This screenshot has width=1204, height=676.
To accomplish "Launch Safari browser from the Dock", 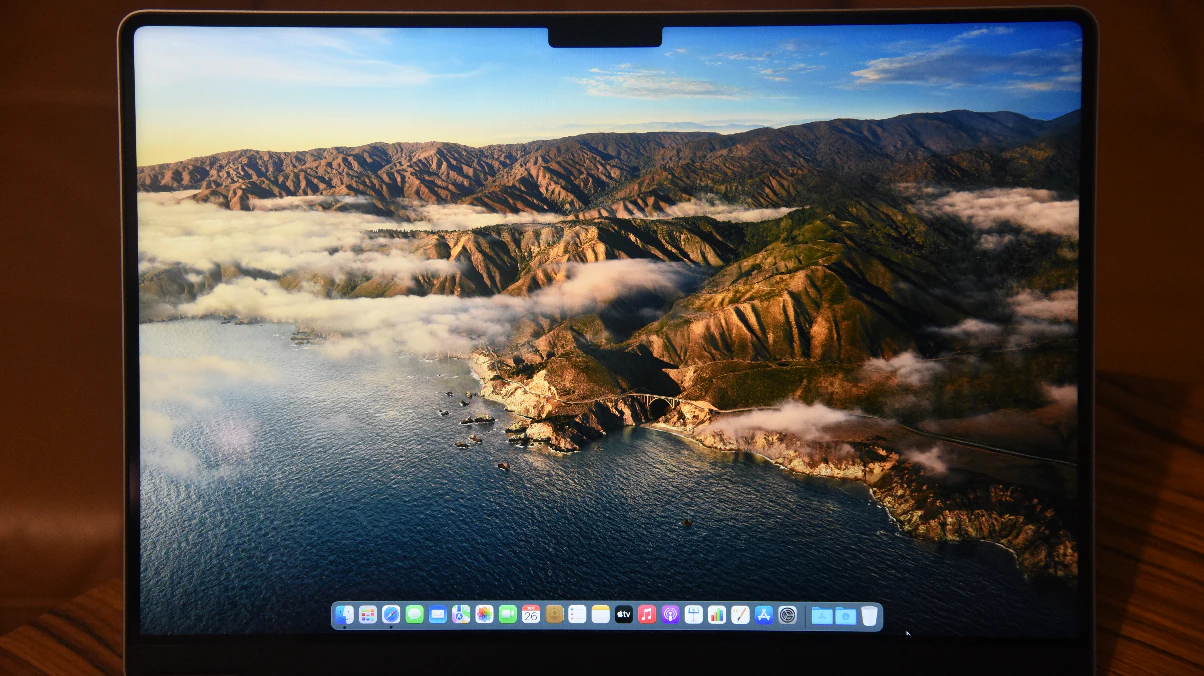I will coord(391,615).
